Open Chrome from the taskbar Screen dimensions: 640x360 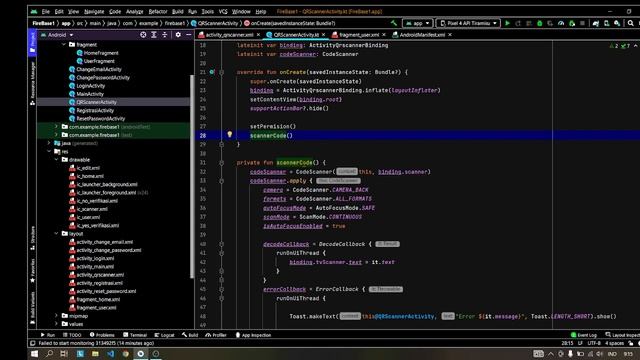pos(126,354)
